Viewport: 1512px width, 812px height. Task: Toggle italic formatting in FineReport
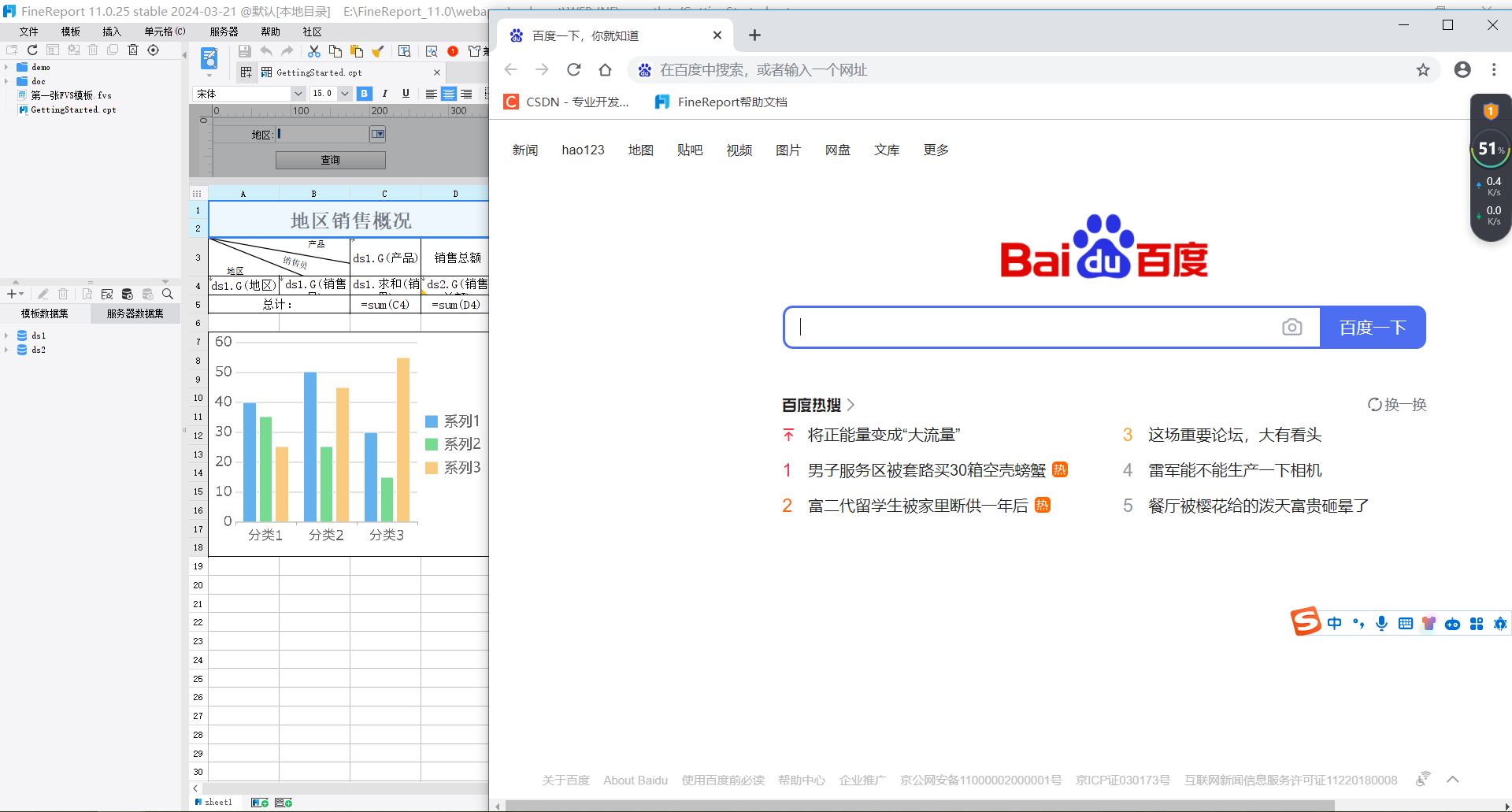point(385,93)
